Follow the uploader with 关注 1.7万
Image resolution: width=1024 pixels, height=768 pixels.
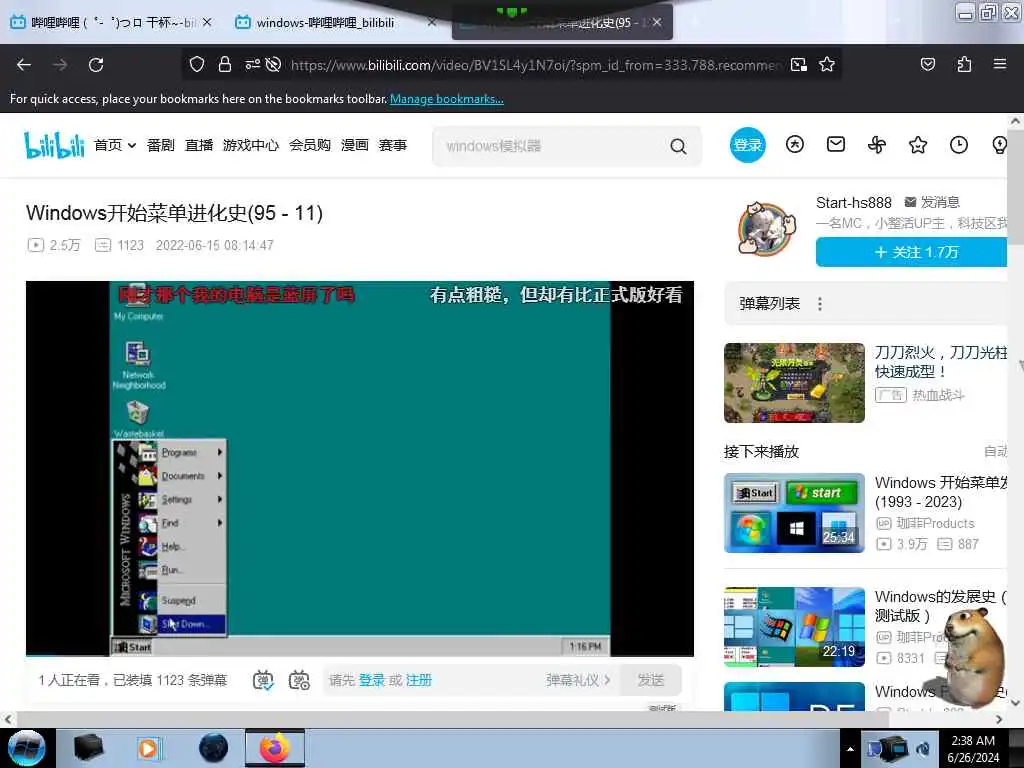pos(912,252)
